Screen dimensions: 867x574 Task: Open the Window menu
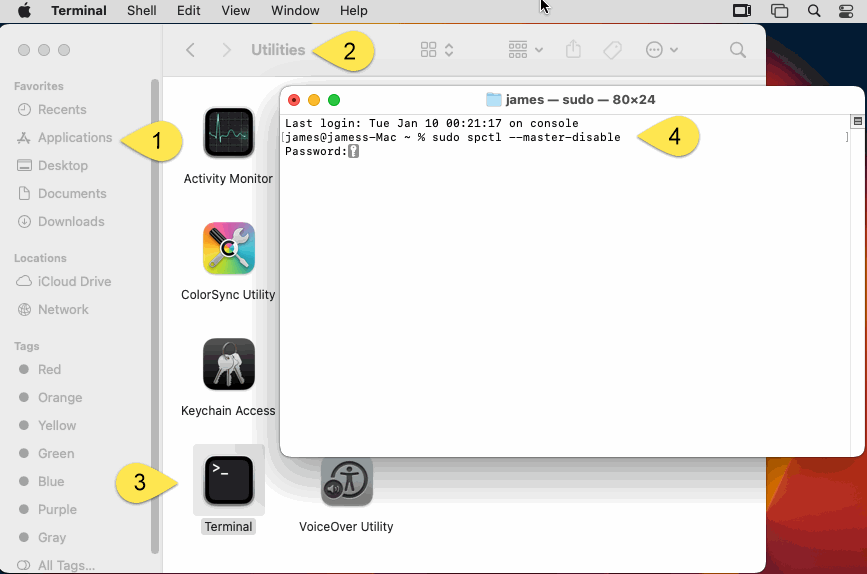coord(295,11)
